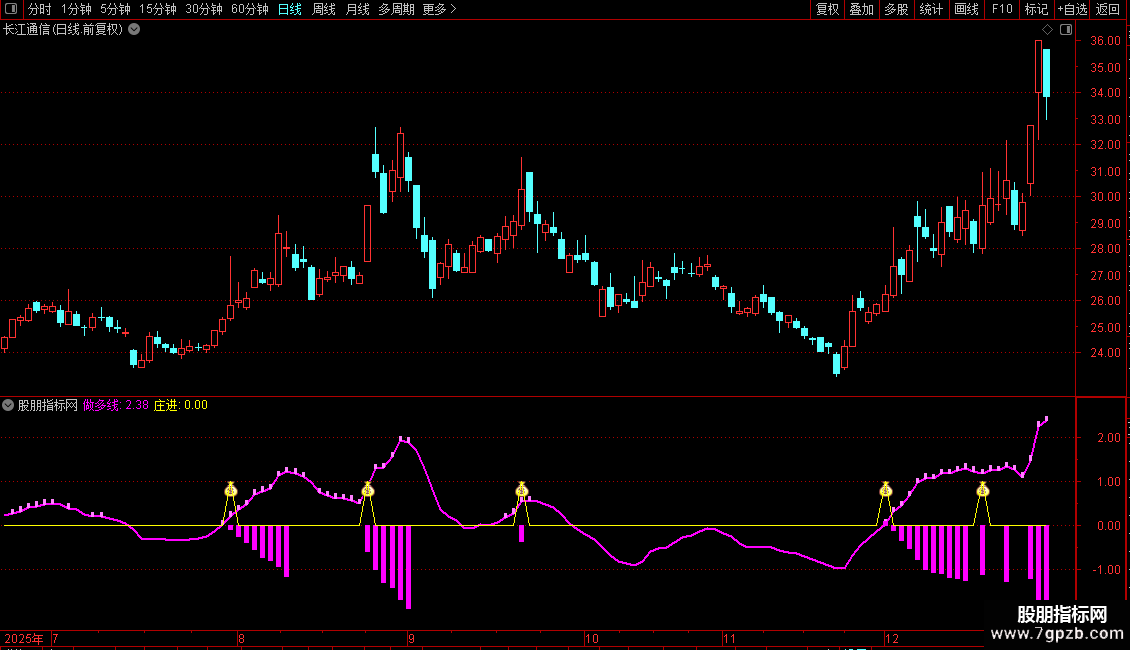1130x650 pixels.
Task: Switch to the 60分钟 period tab
Action: click(249, 10)
